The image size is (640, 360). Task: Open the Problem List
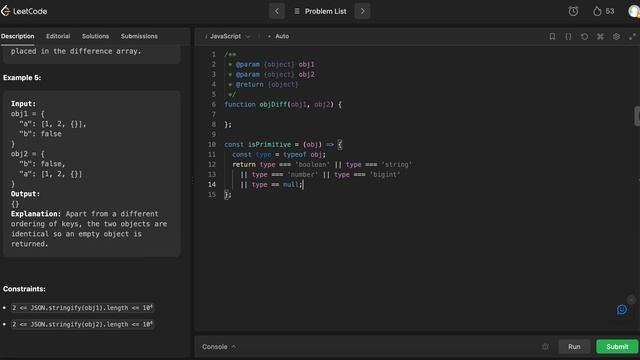click(320, 11)
